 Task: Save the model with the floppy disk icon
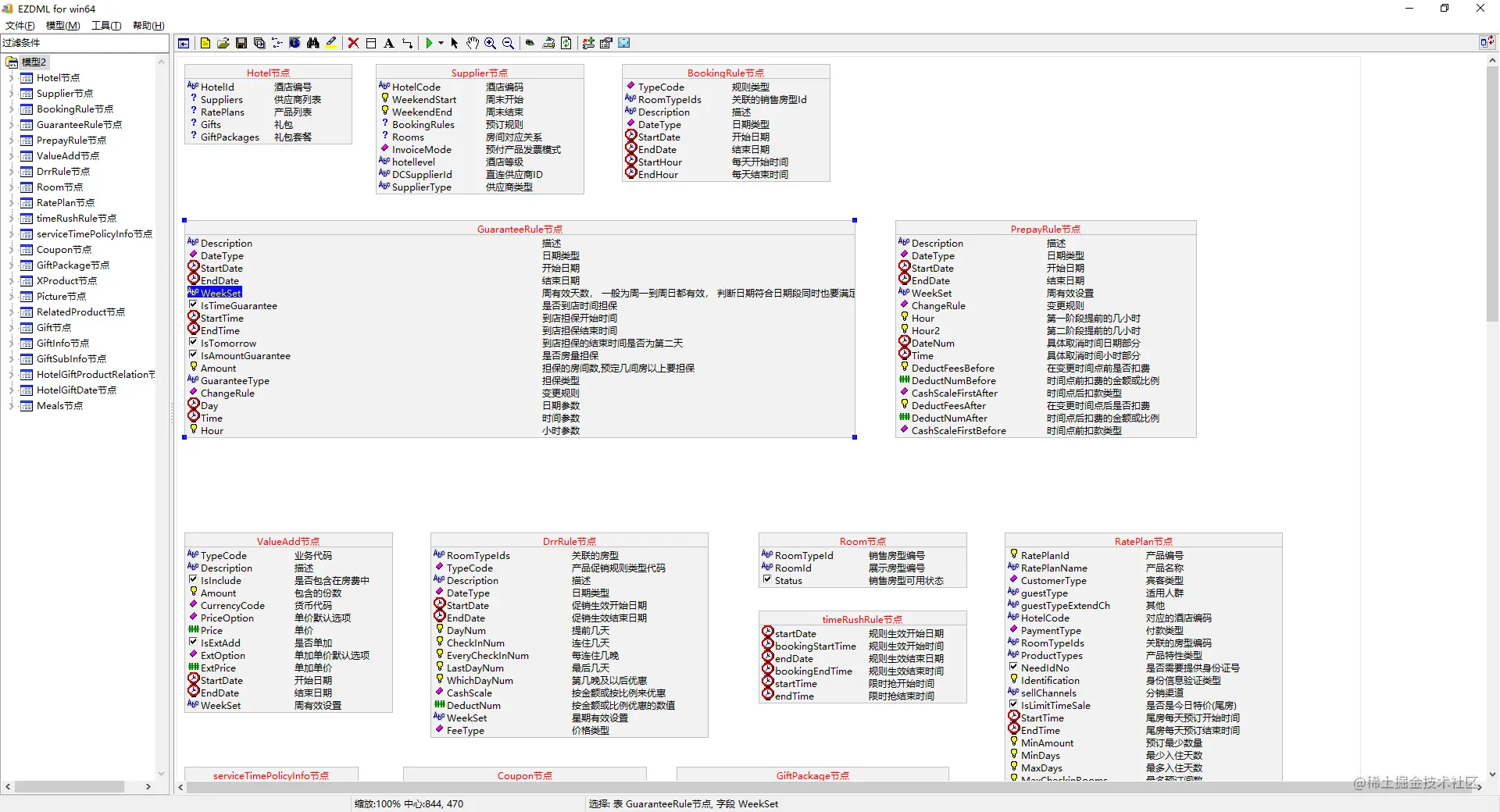click(241, 43)
